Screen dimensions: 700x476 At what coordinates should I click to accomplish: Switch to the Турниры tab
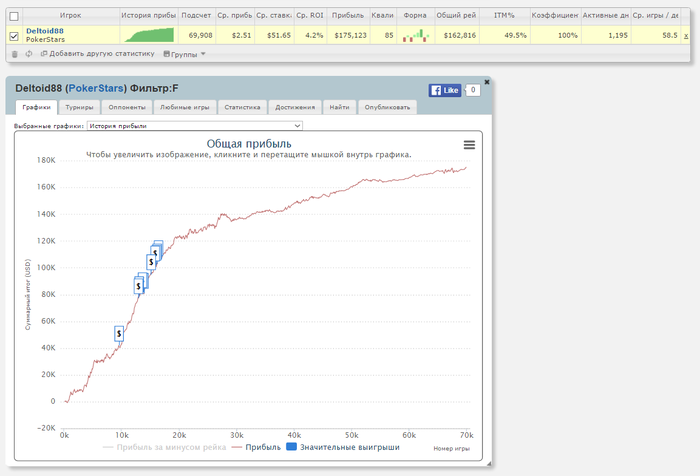pyautogui.click(x=79, y=107)
